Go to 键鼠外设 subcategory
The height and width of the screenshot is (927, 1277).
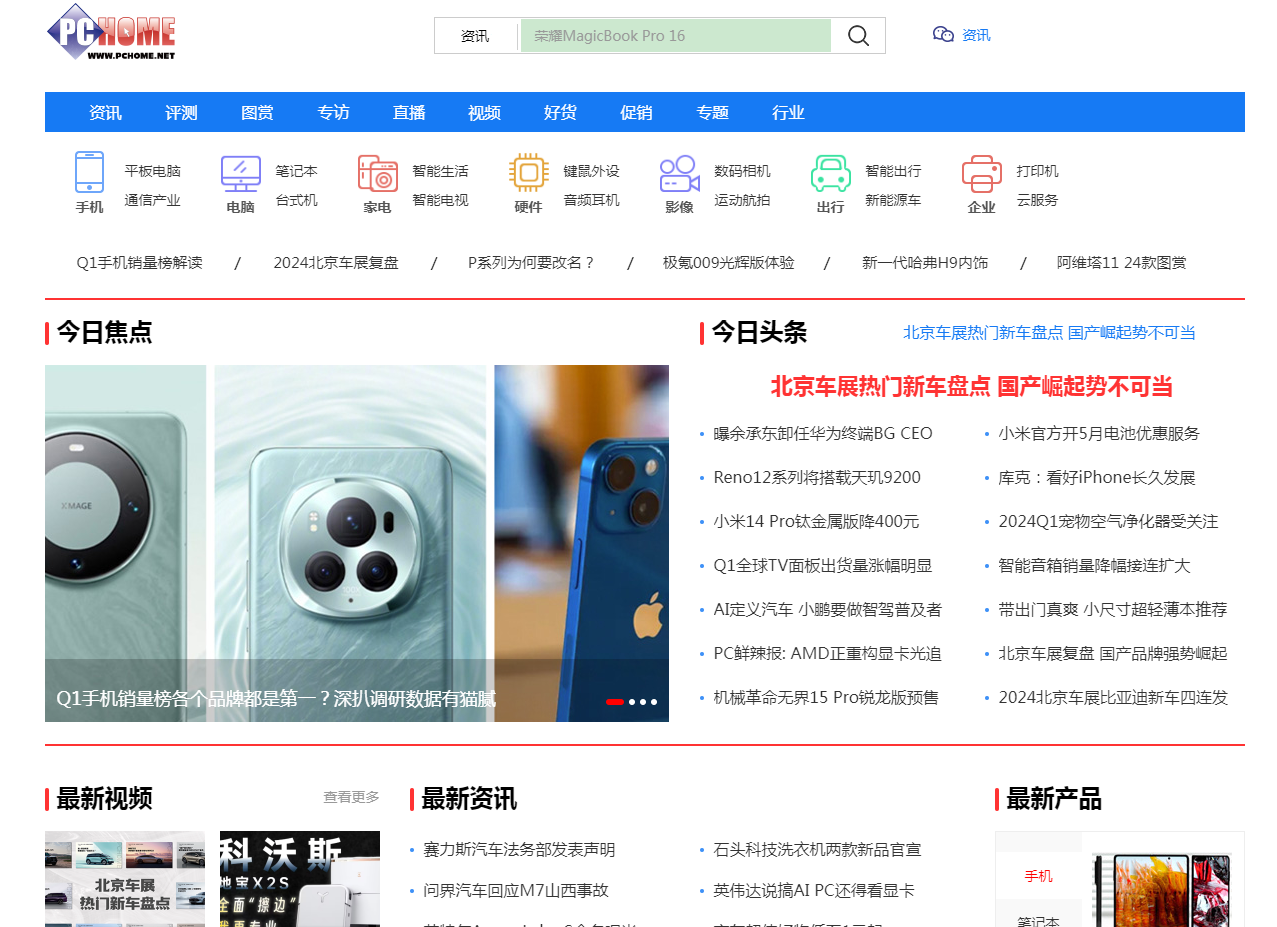tap(591, 171)
